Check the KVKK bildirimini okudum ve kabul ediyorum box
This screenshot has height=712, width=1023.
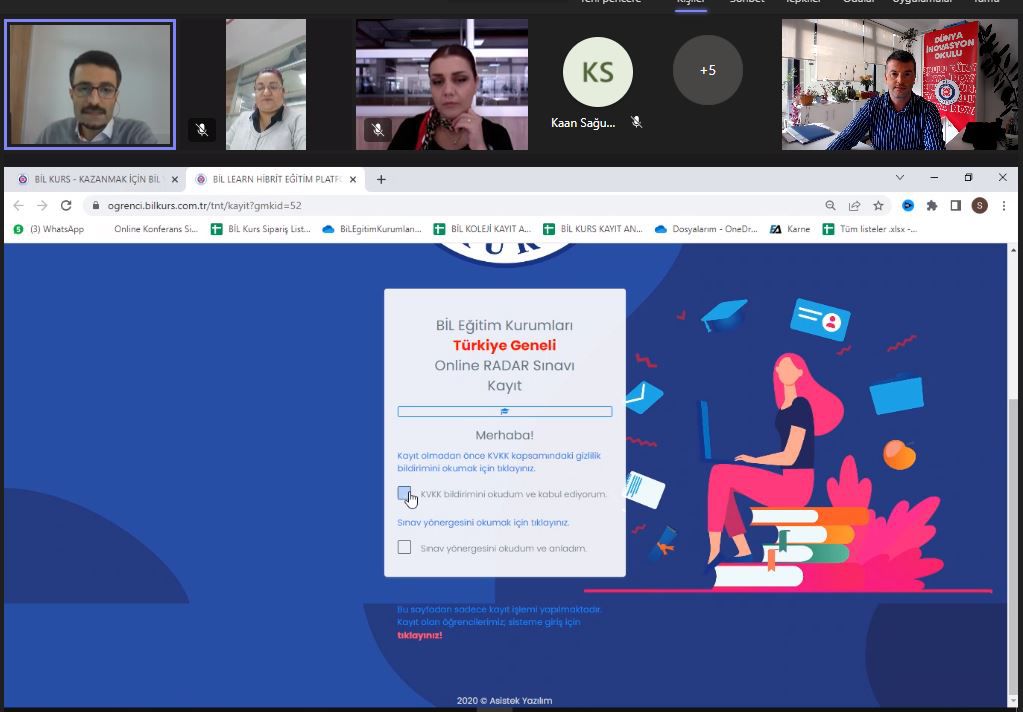tap(405, 493)
